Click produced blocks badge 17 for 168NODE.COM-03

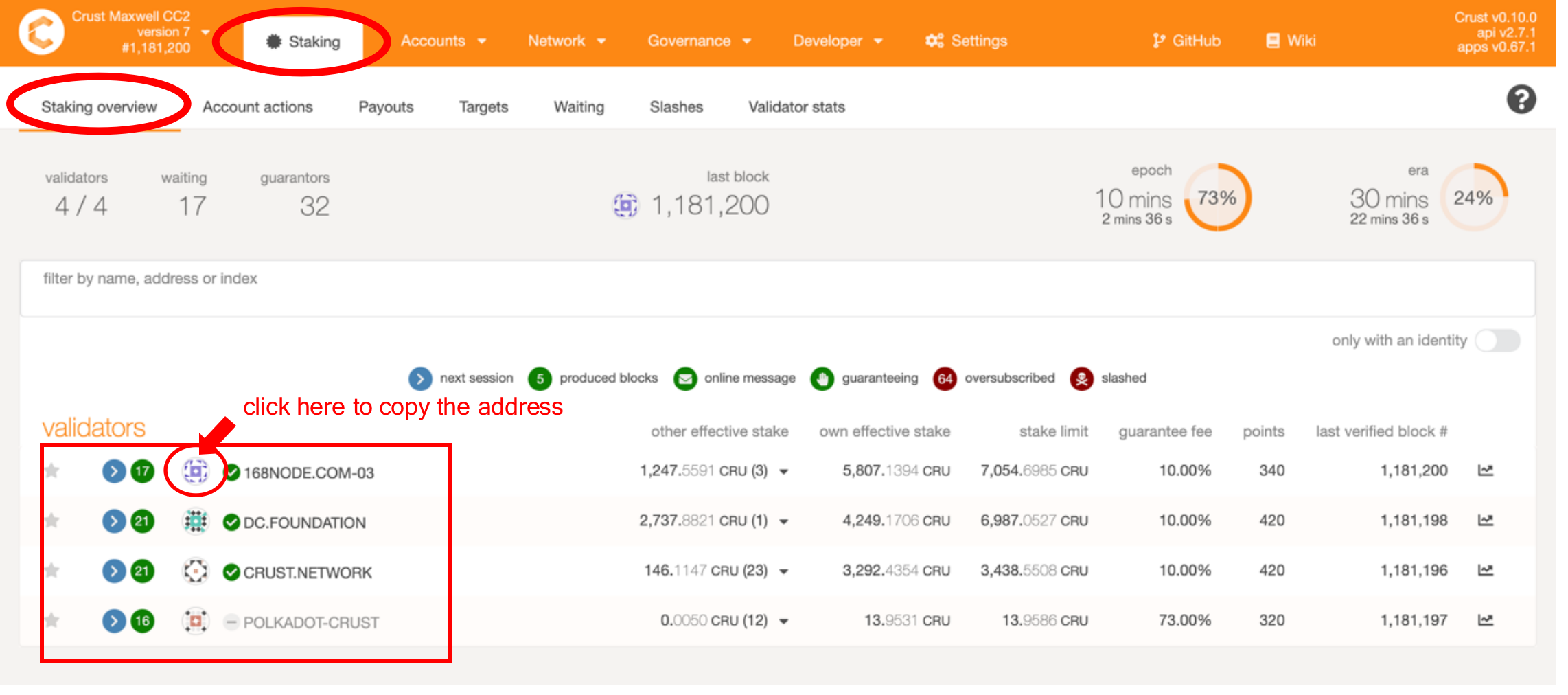(x=142, y=471)
